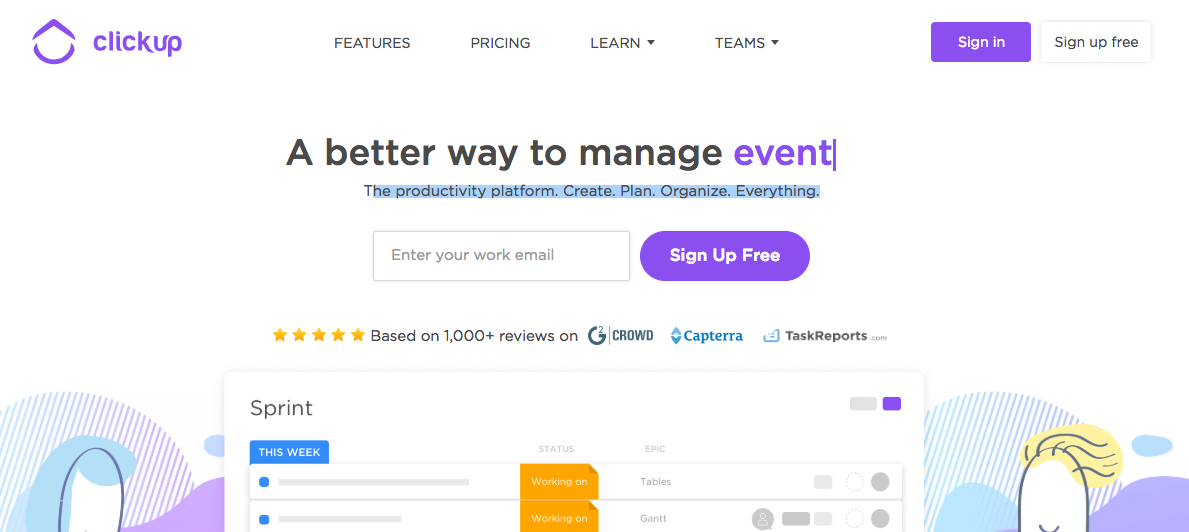Go to PRICING
1189x532 pixels.
point(500,43)
